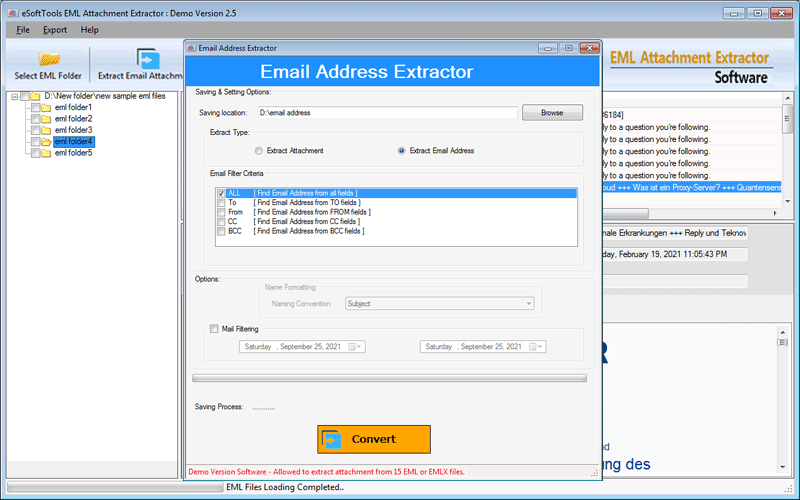Click the message list scroll-down arrow
The height and width of the screenshot is (500, 800).
787,202
